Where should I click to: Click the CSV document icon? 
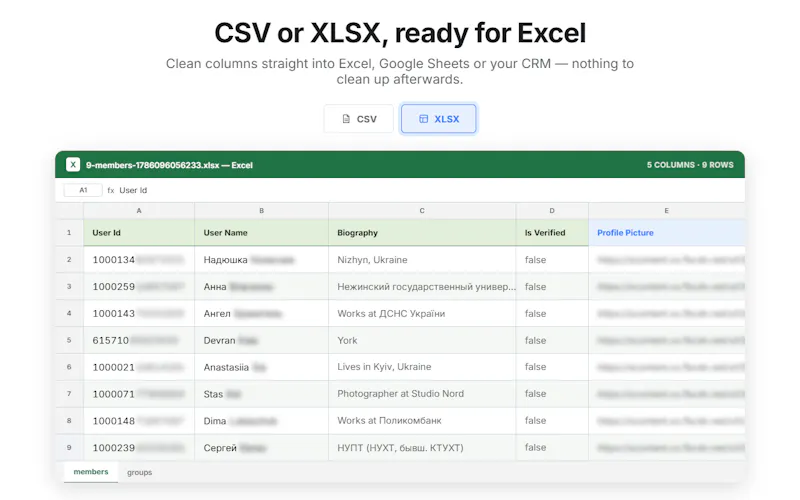[x=346, y=119]
